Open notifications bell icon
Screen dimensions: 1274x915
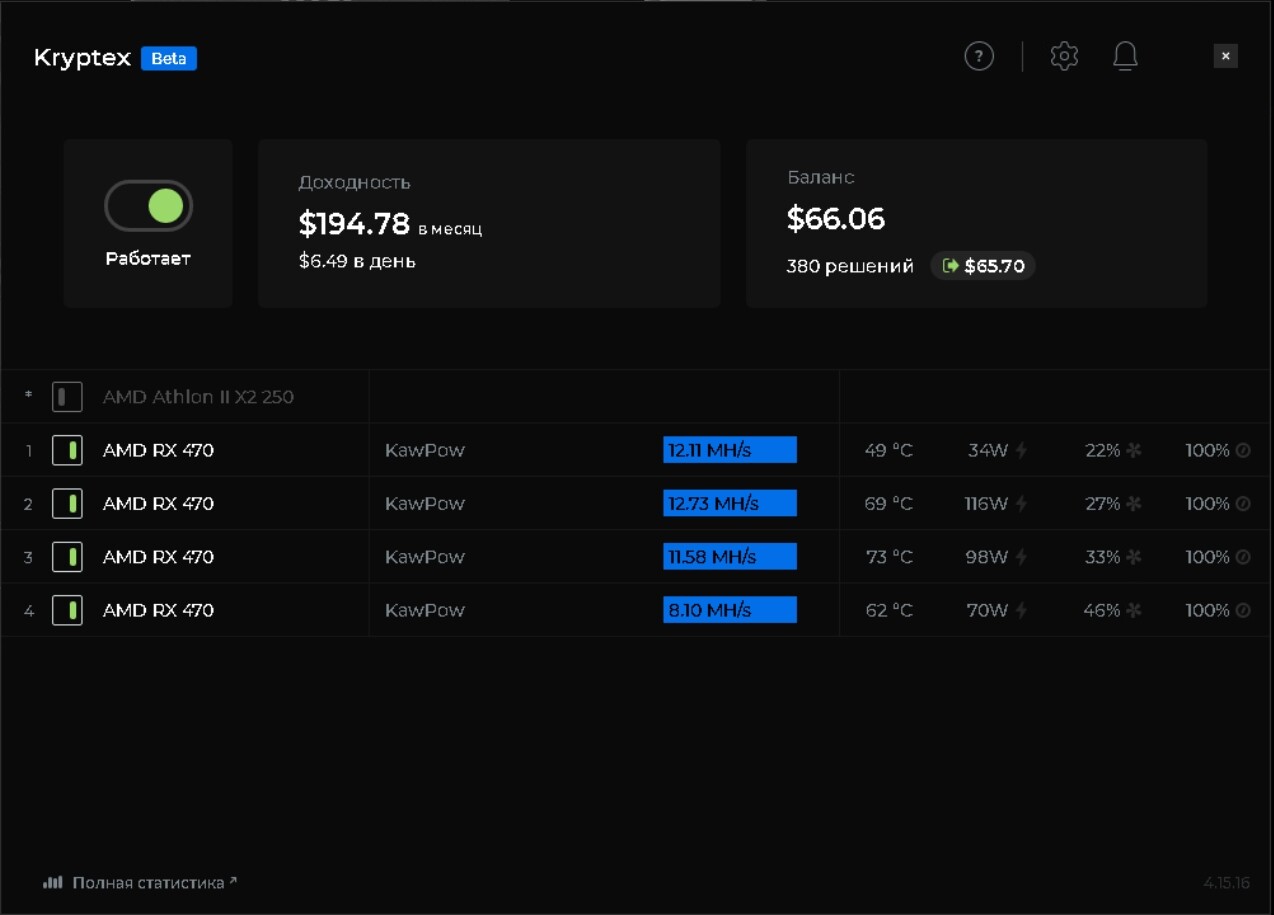click(1125, 56)
